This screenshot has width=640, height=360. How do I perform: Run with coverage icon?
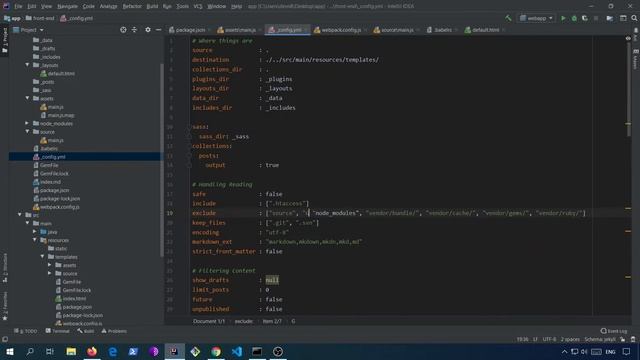point(585,18)
